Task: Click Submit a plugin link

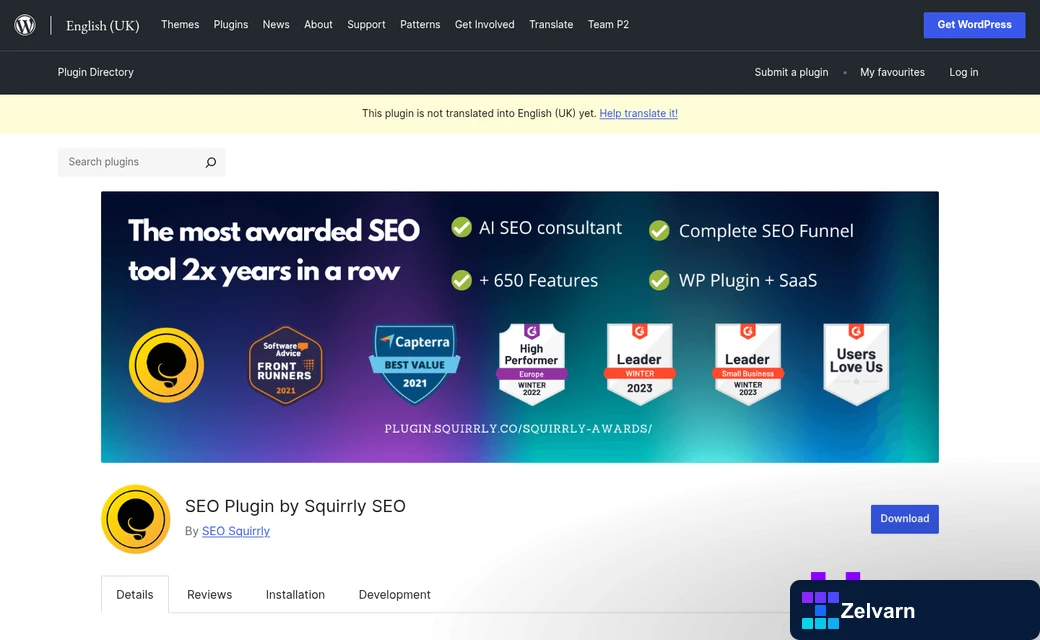Action: point(791,72)
